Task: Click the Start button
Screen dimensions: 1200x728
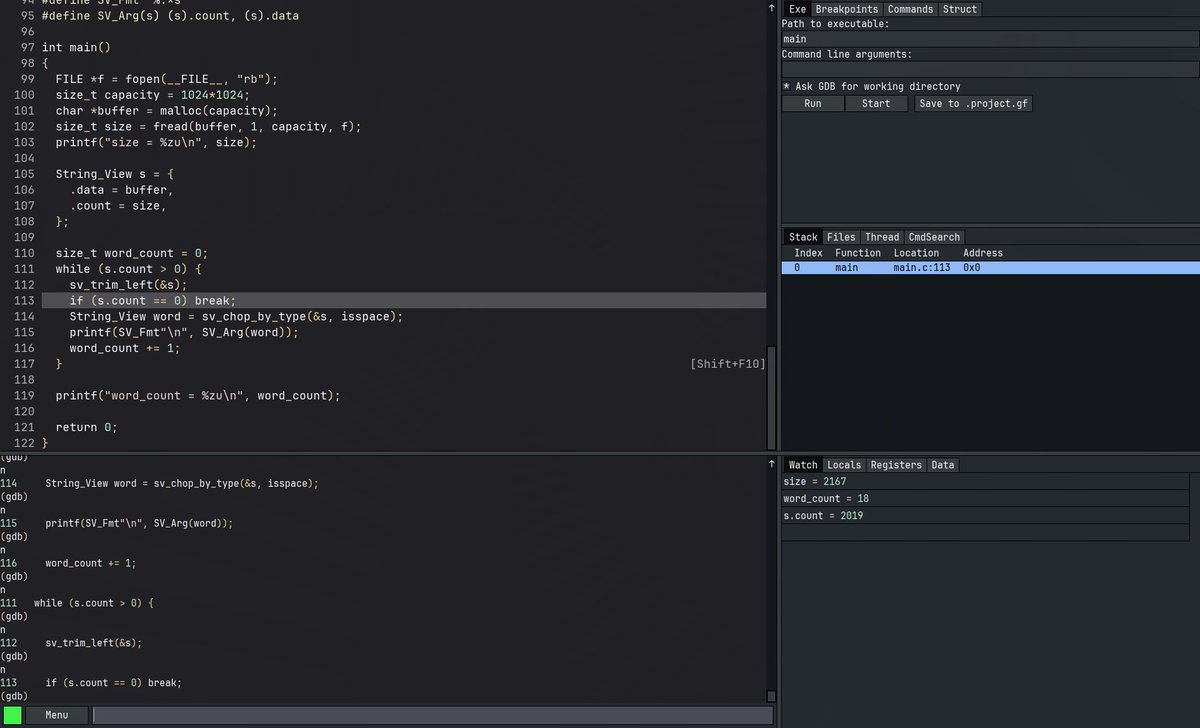Action: click(x=876, y=104)
